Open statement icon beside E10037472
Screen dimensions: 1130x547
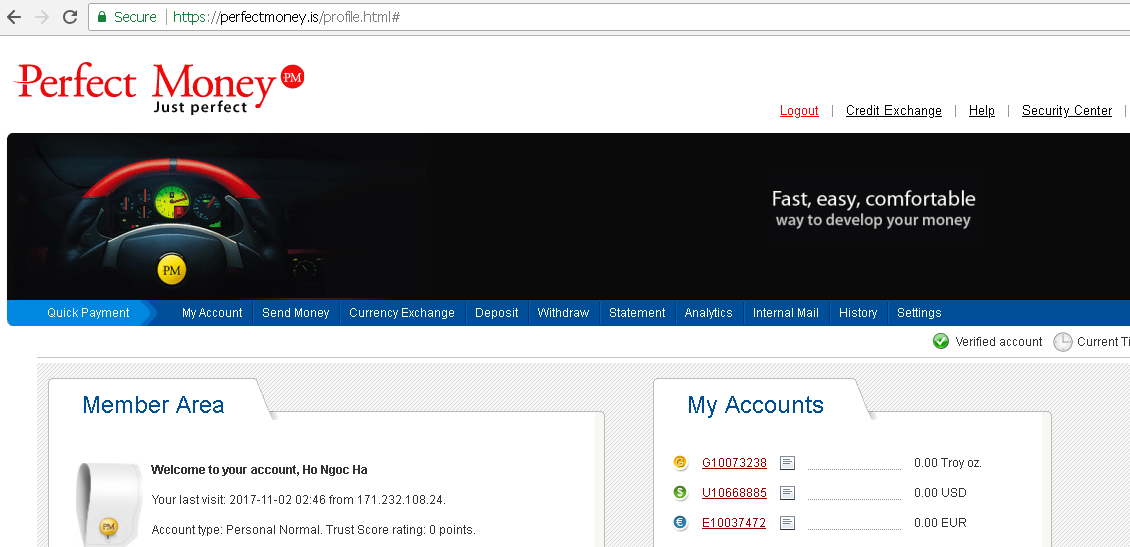click(788, 523)
